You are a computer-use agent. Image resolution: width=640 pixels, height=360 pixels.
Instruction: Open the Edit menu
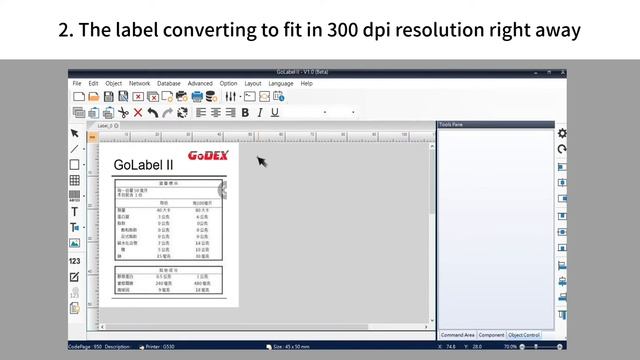tap(93, 83)
